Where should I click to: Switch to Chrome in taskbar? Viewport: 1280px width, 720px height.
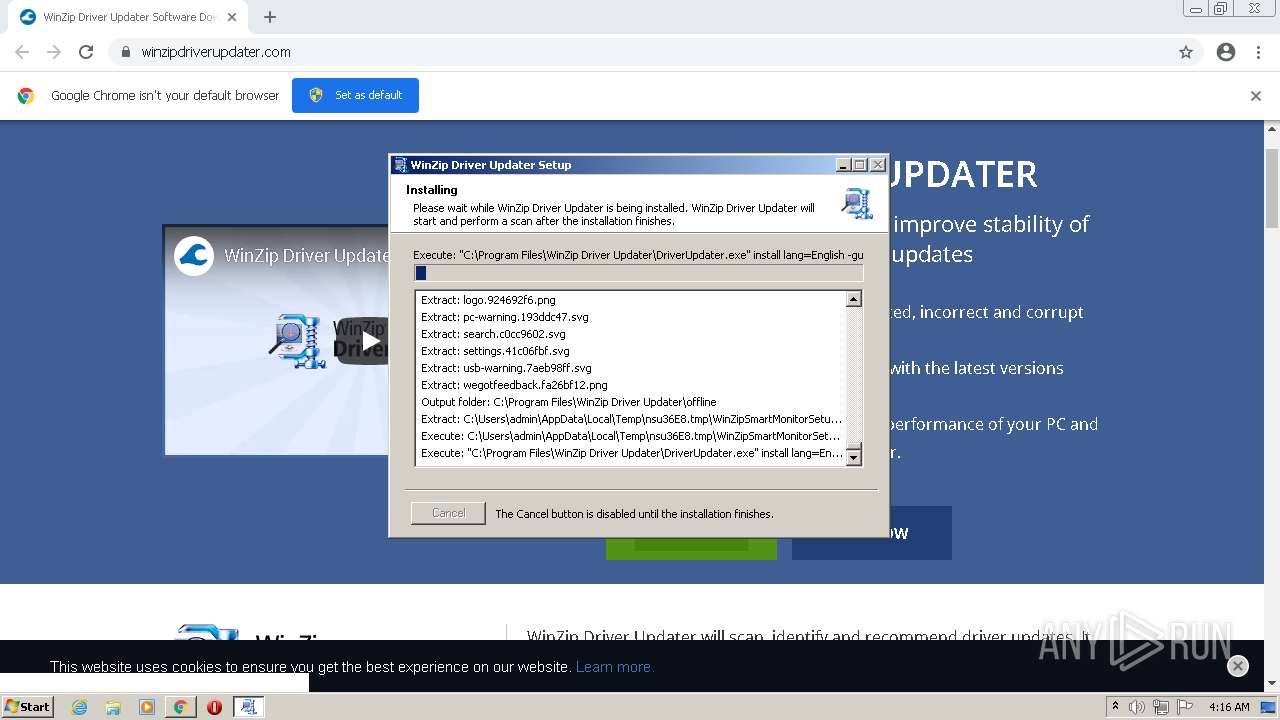(180, 707)
